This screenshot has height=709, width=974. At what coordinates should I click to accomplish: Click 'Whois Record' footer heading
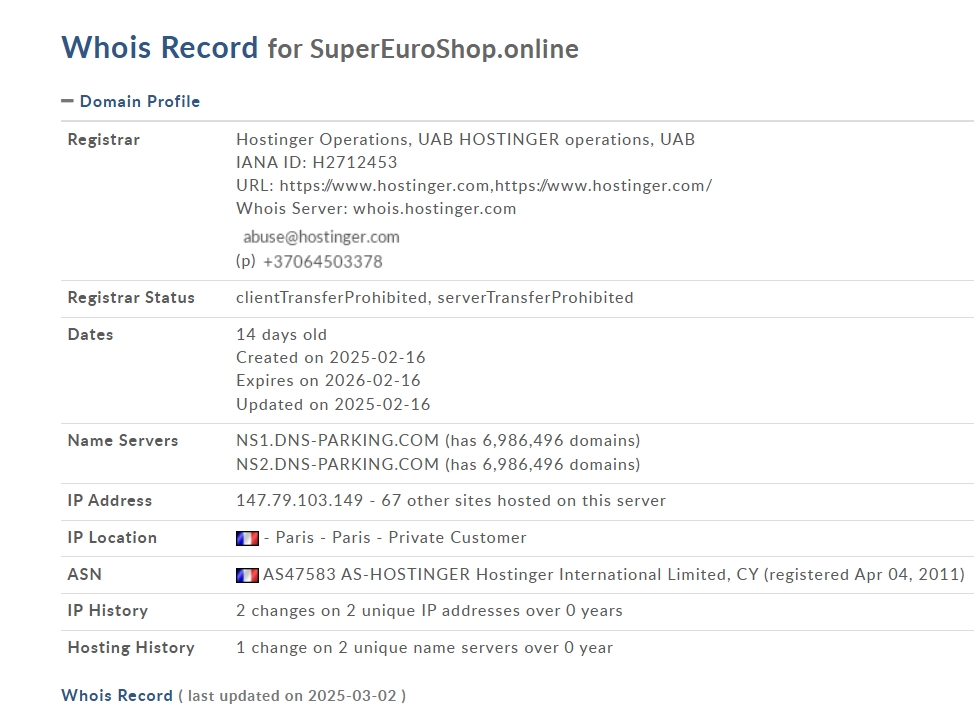(117, 695)
